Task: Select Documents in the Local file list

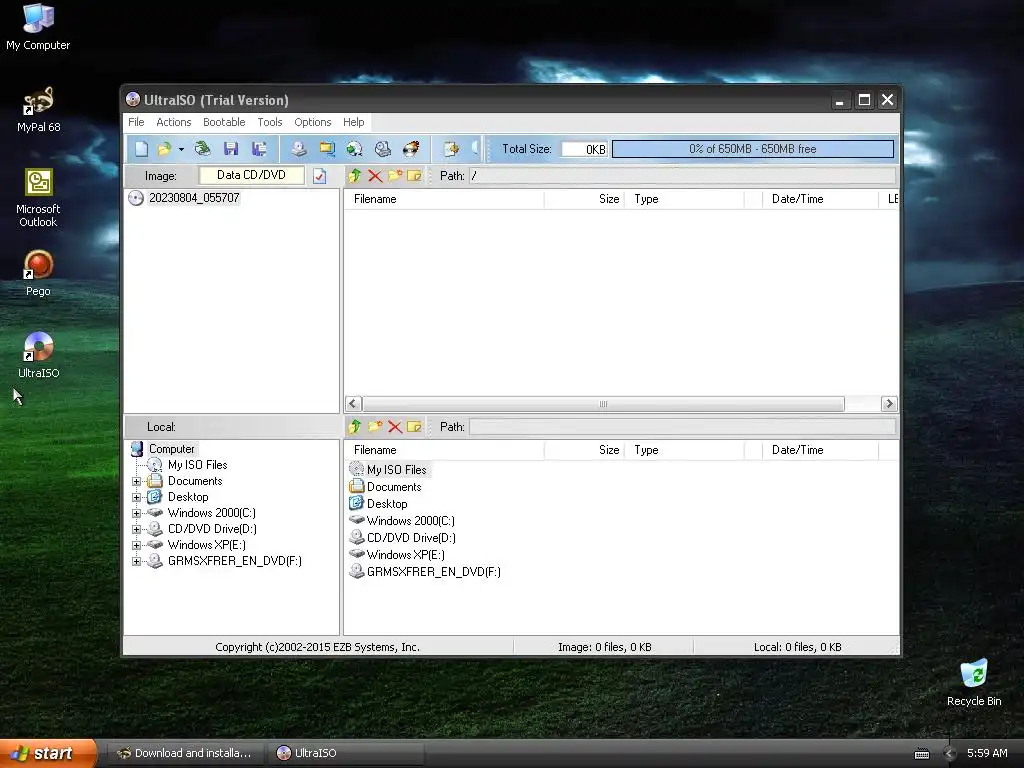Action: (394, 487)
